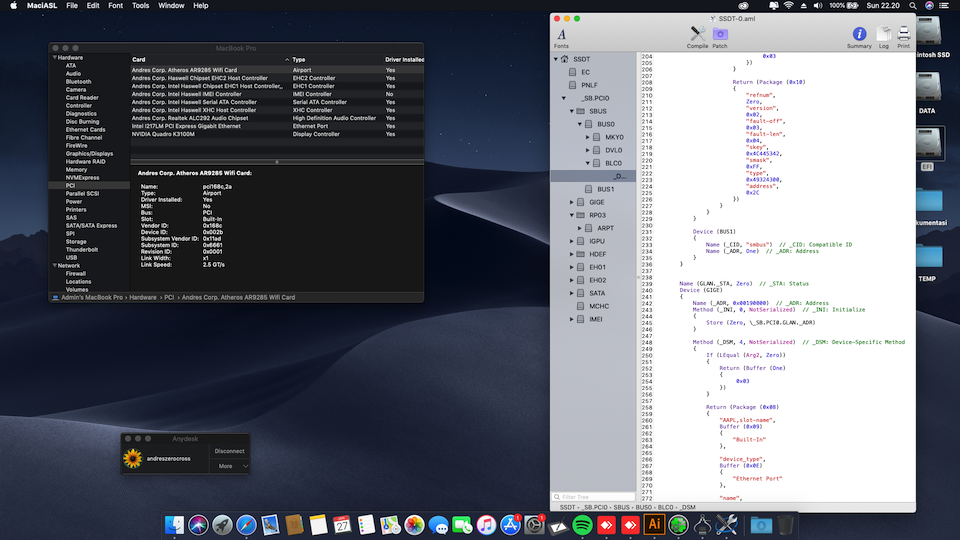This screenshot has width=960, height=540.
Task: Open iTunes from the dock
Action: (486, 525)
